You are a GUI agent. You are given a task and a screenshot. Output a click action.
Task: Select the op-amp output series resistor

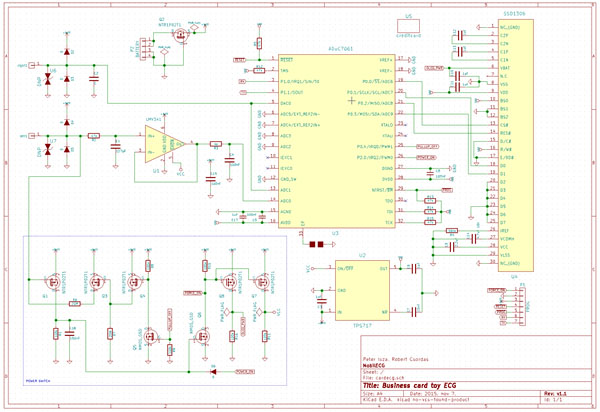point(216,144)
